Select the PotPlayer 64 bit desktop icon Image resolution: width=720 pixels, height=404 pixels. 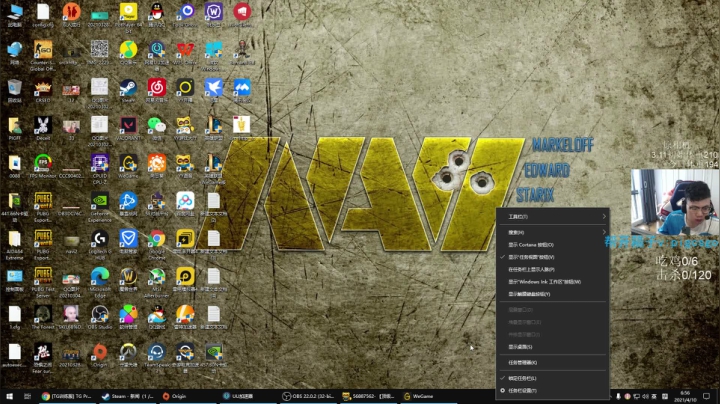pyautogui.click(x=128, y=17)
